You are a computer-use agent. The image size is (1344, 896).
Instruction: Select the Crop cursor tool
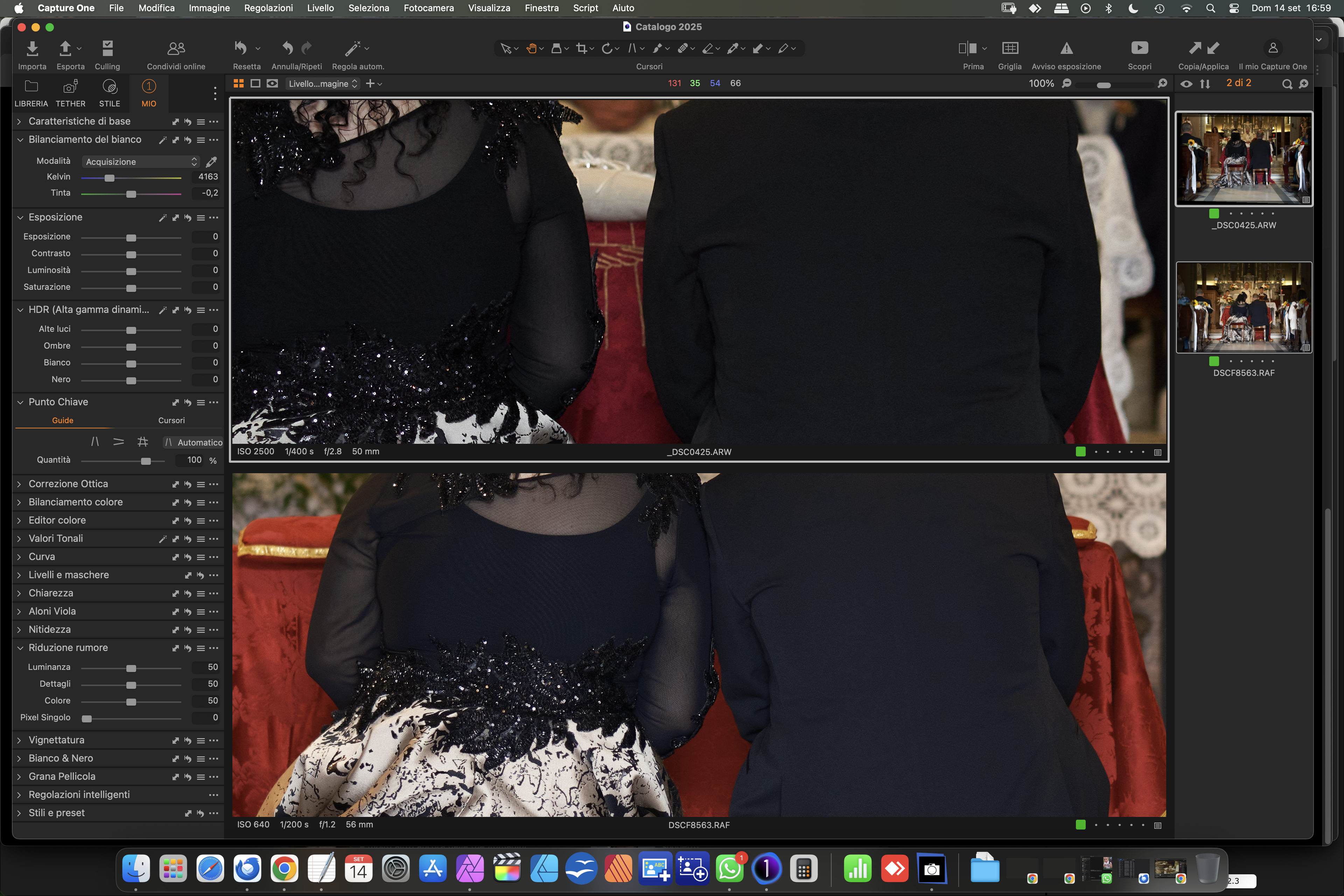click(581, 49)
